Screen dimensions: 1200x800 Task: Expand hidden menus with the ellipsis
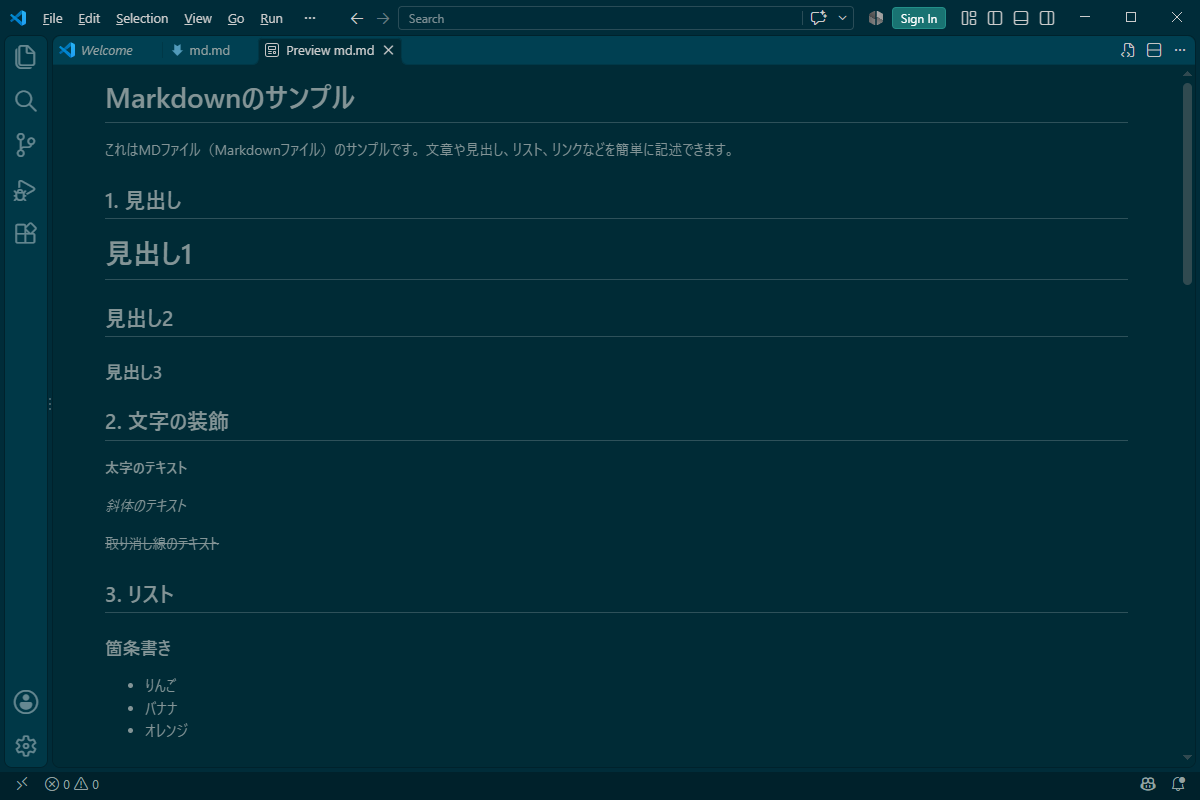[310, 18]
